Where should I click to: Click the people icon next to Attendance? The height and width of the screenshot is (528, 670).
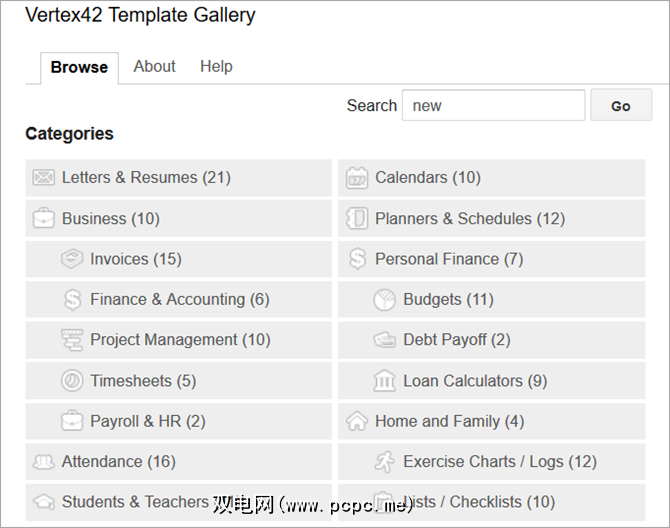(x=43, y=462)
